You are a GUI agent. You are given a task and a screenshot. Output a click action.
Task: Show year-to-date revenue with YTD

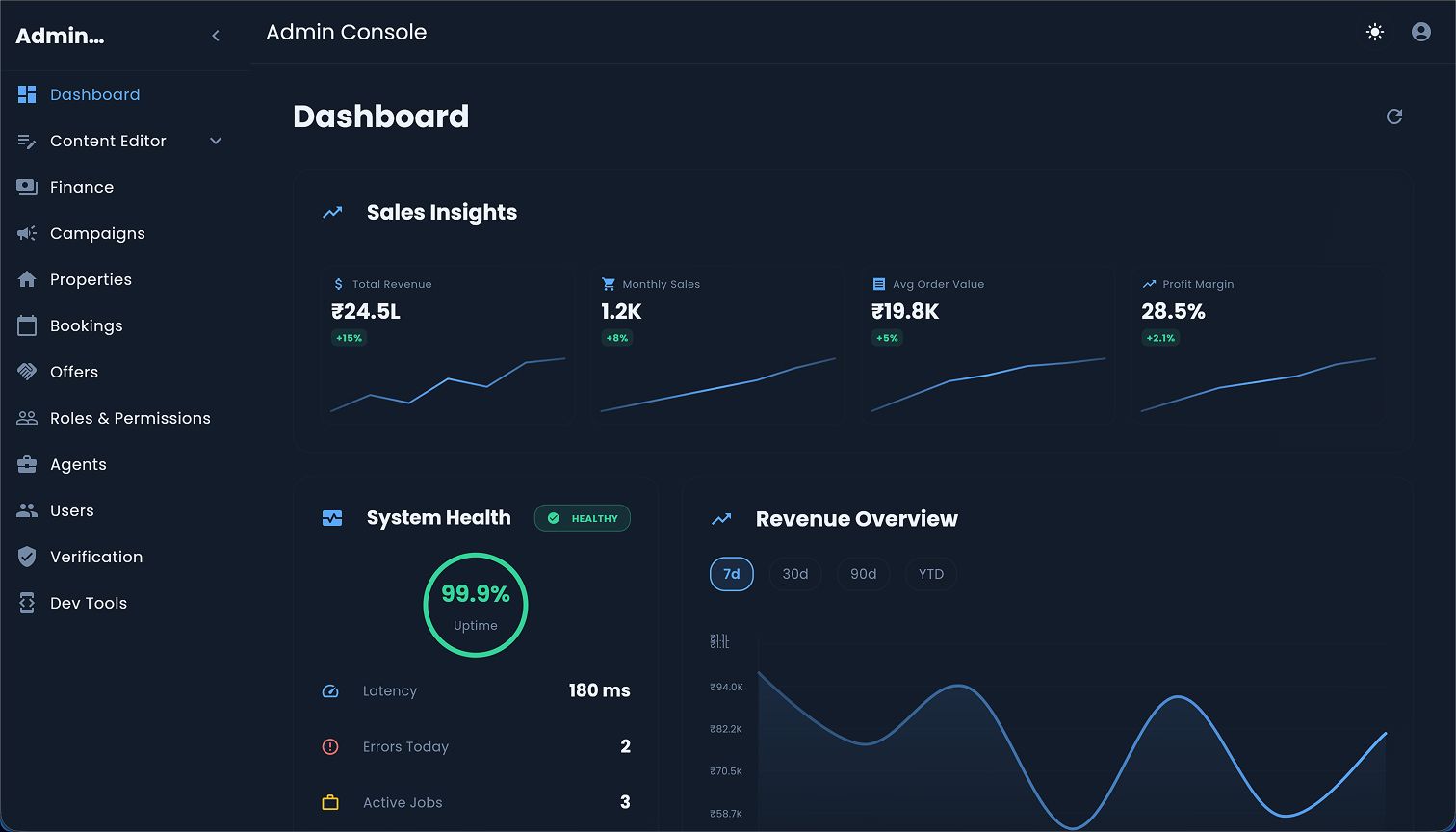(930, 574)
